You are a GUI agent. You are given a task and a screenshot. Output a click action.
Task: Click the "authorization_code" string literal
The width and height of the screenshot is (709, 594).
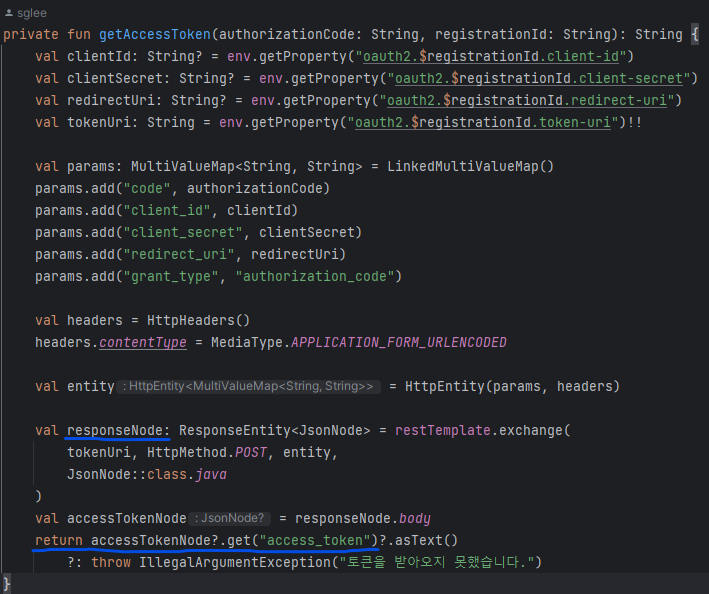tap(315, 277)
